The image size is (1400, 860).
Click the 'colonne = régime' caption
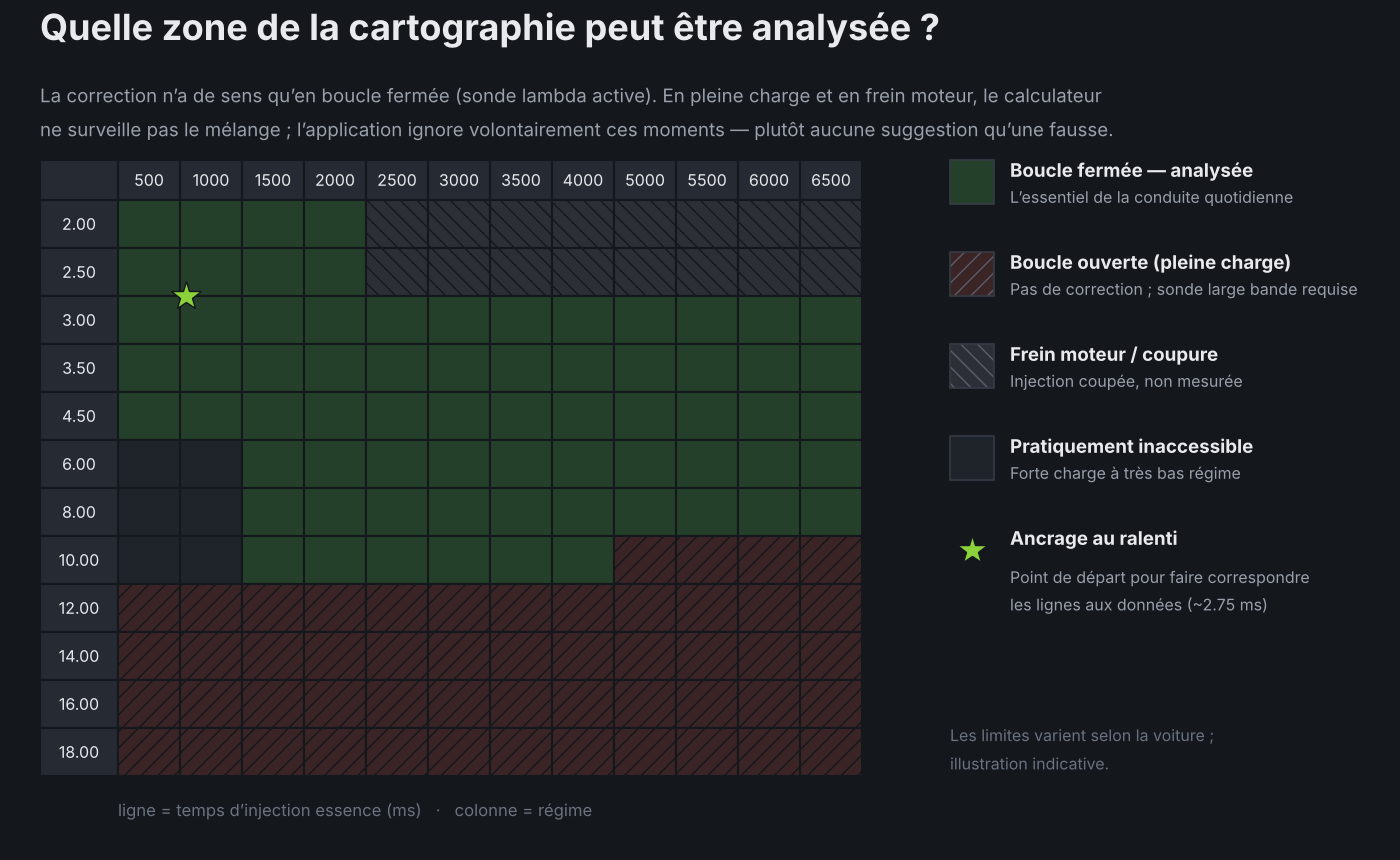click(x=523, y=810)
